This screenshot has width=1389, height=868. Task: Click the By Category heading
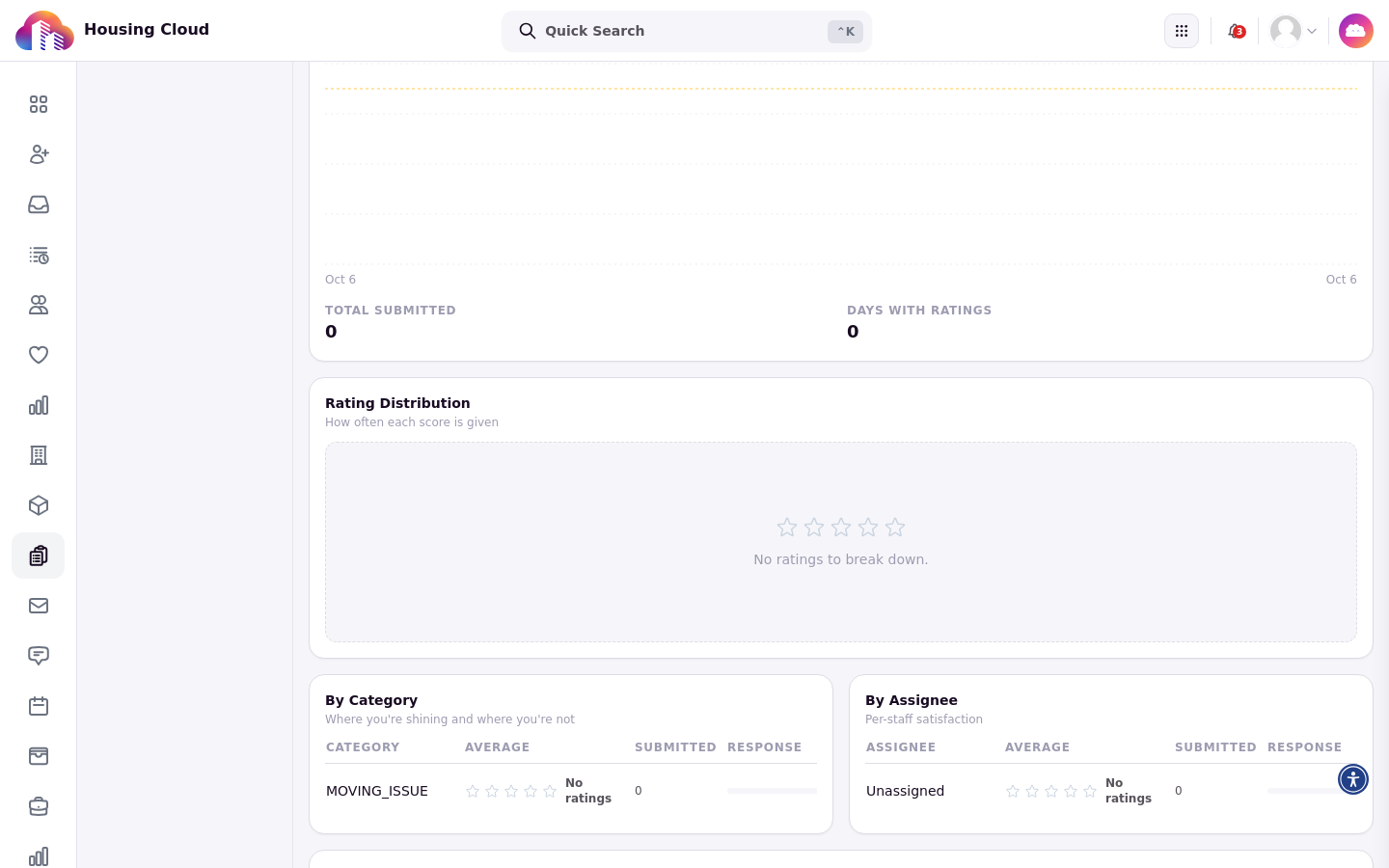coord(371,700)
